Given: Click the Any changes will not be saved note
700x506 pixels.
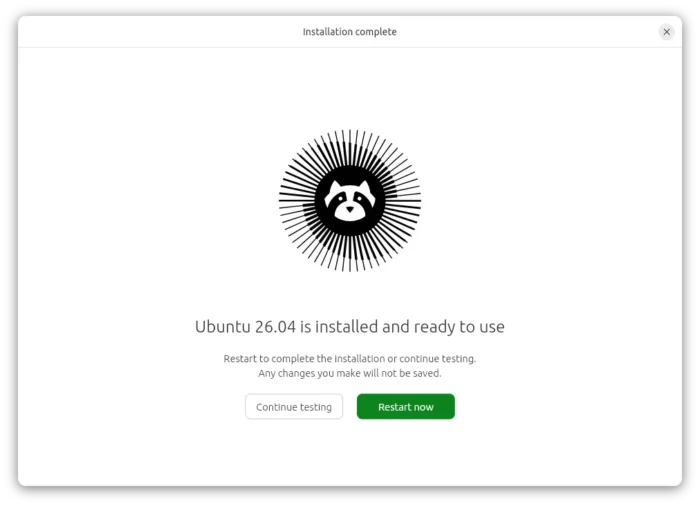Looking at the screenshot, I should coord(350,373).
